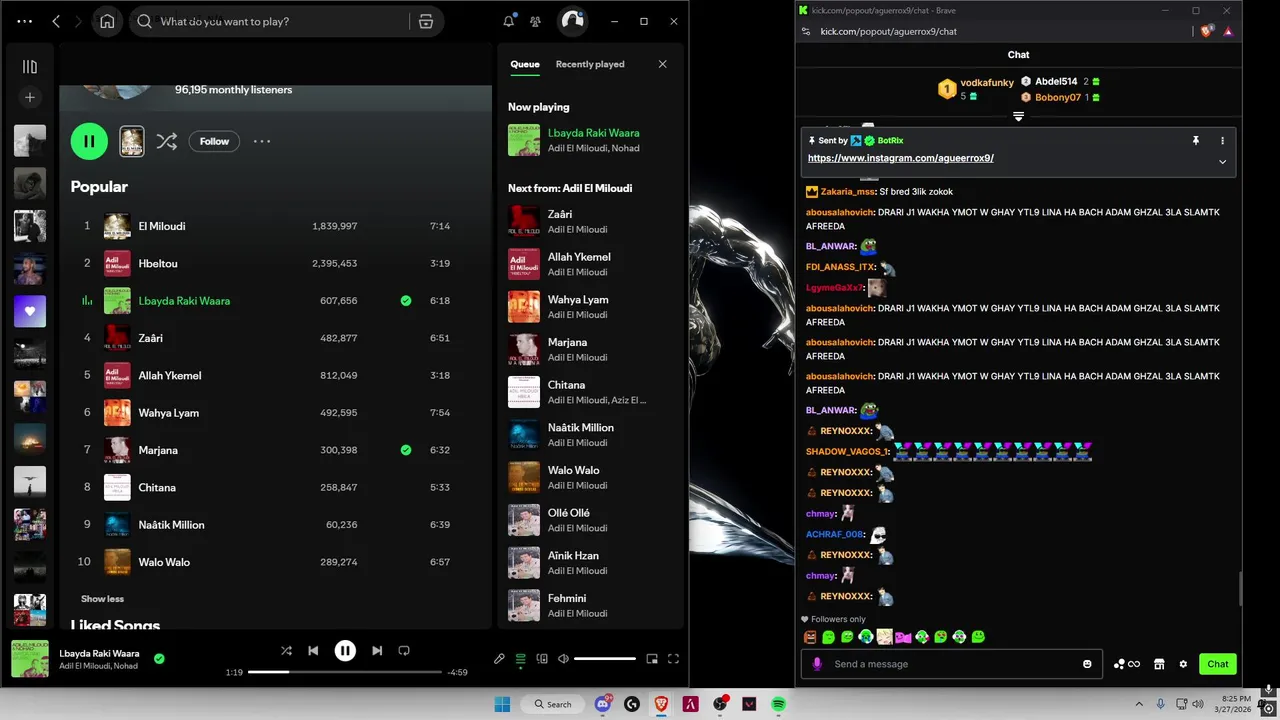
Task: Open Connect to a device icon
Action: tap(542, 659)
